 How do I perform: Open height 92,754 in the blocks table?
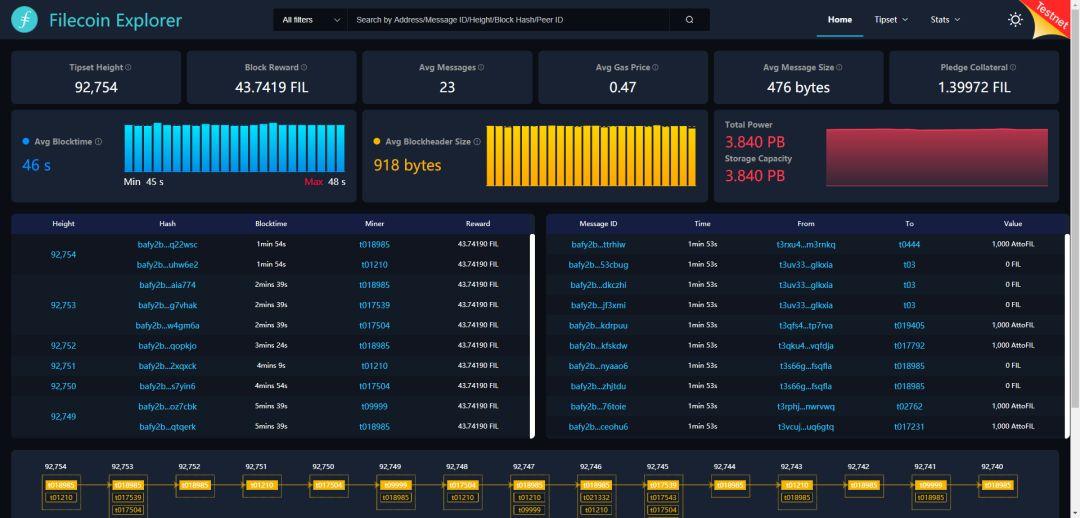63,255
